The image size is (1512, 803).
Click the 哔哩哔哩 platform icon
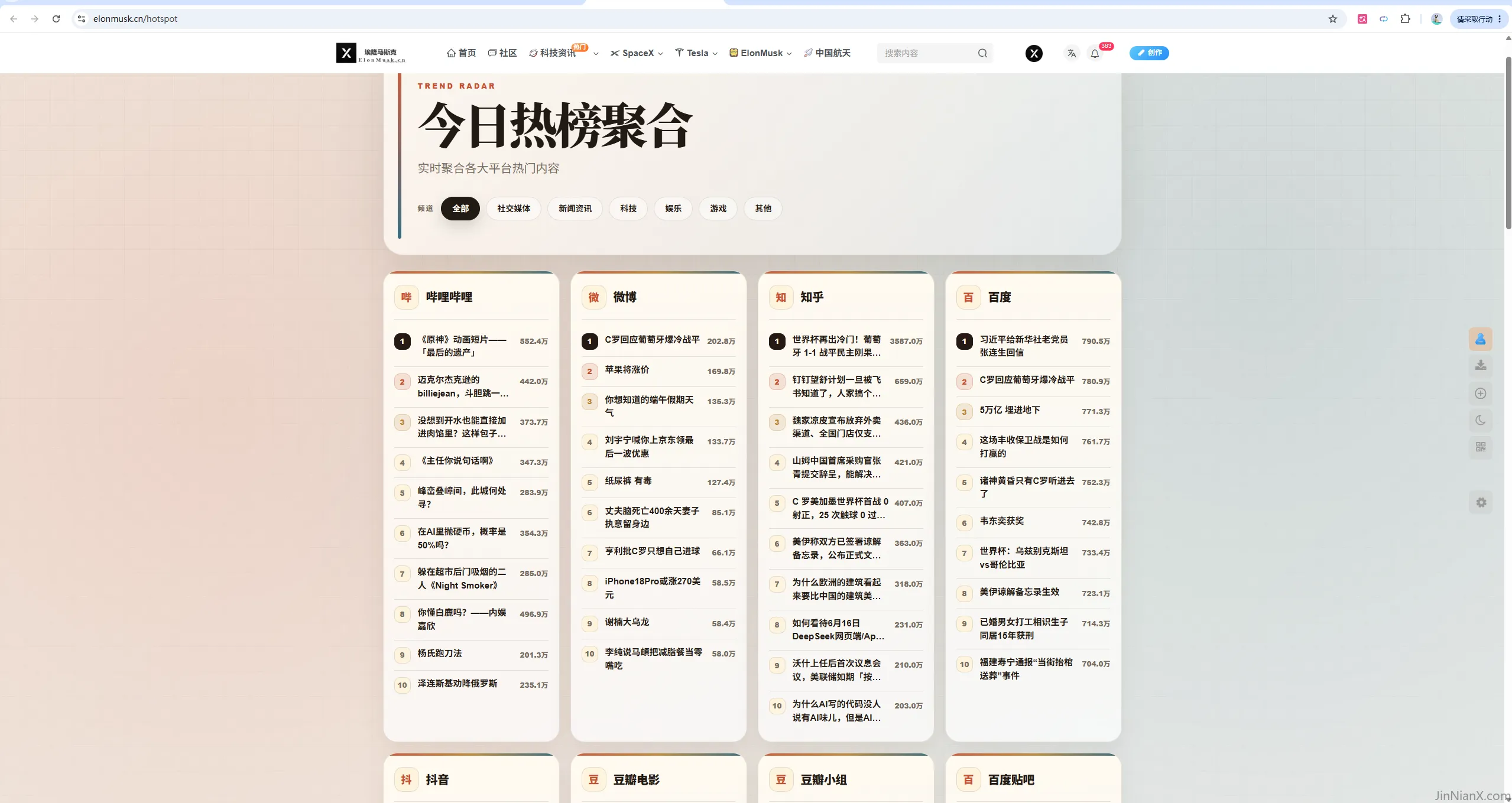pos(406,297)
